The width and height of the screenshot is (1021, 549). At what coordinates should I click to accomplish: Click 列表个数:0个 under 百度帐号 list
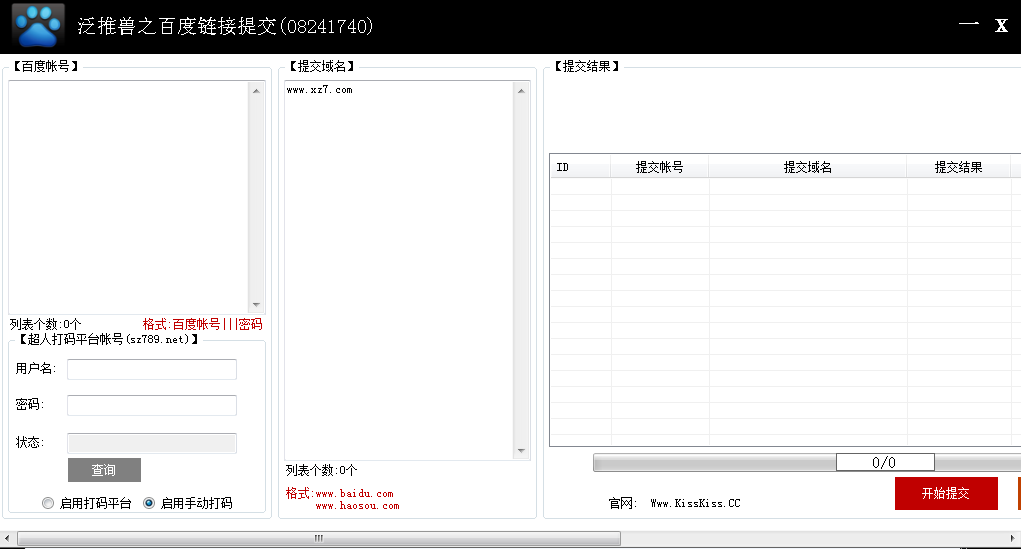coord(46,324)
